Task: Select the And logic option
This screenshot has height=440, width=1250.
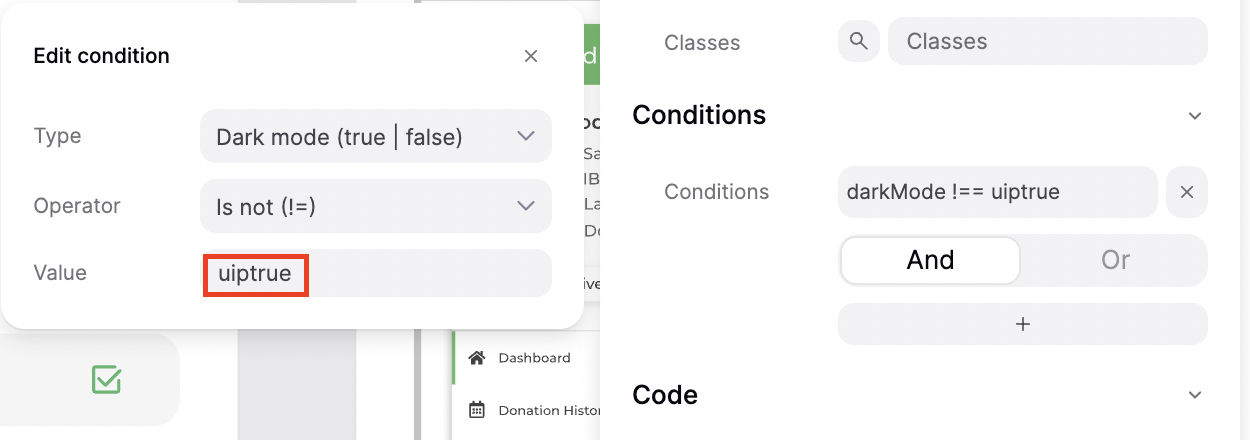Action: [930, 260]
